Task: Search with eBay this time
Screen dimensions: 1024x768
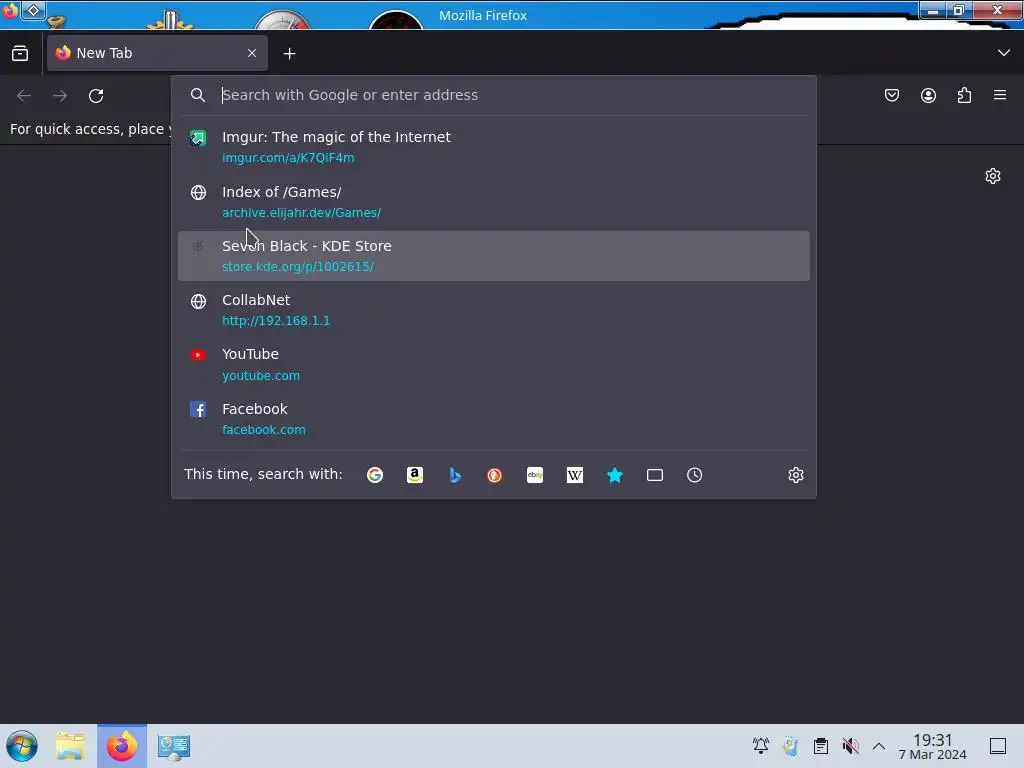Action: [x=535, y=475]
